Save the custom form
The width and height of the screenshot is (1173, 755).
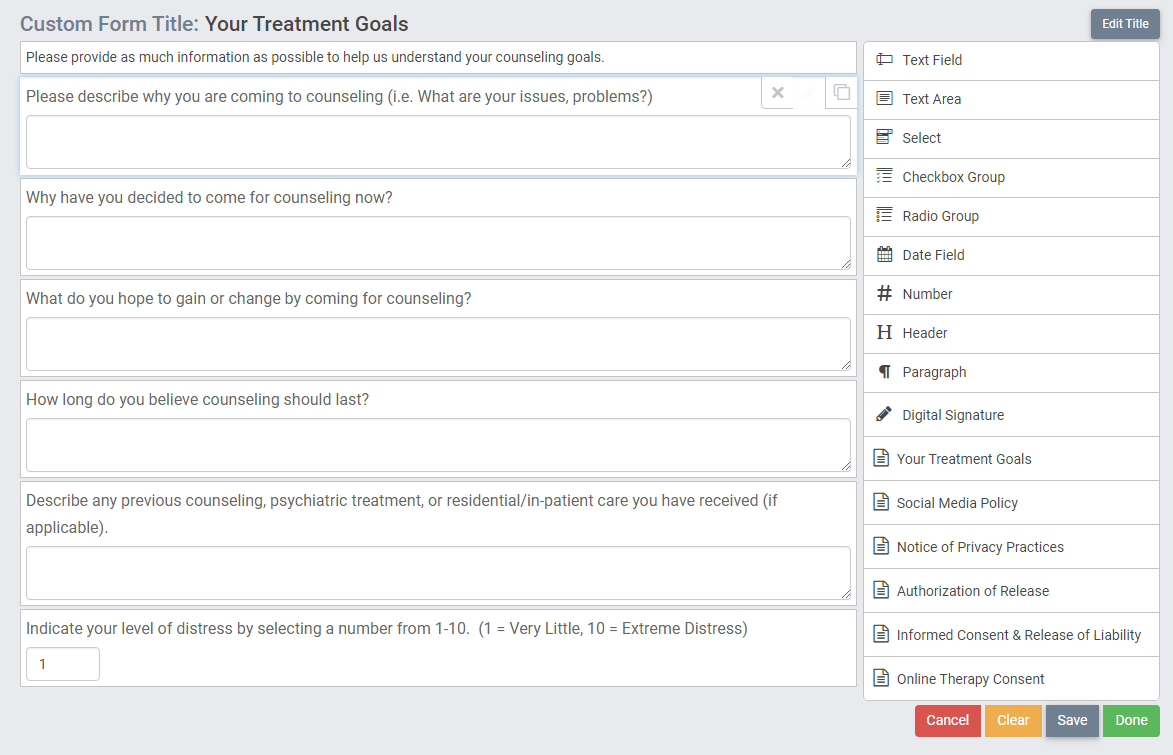1072,721
